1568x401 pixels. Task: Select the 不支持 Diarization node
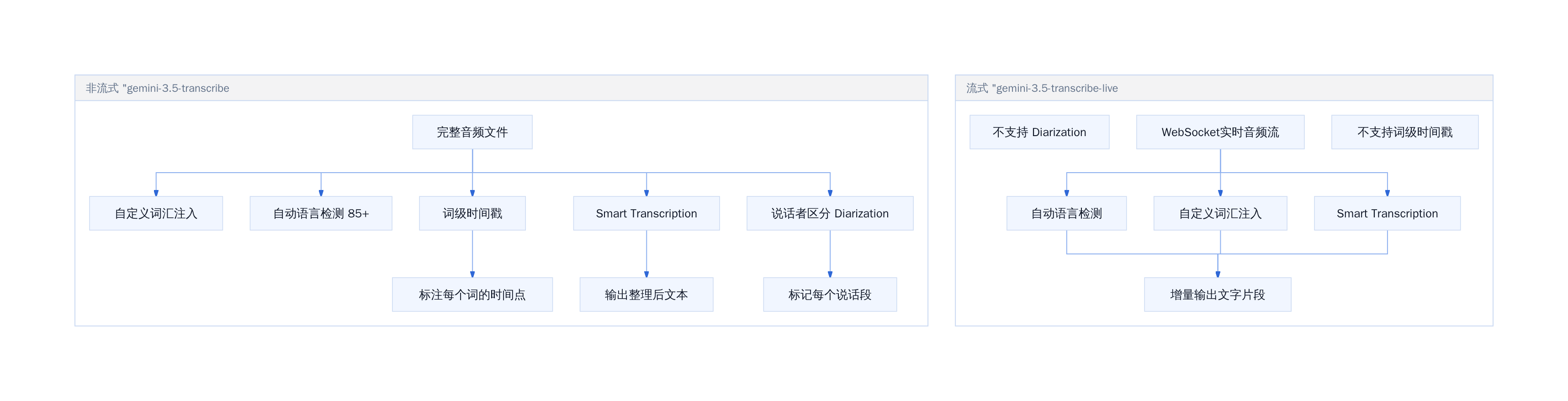(x=1039, y=132)
